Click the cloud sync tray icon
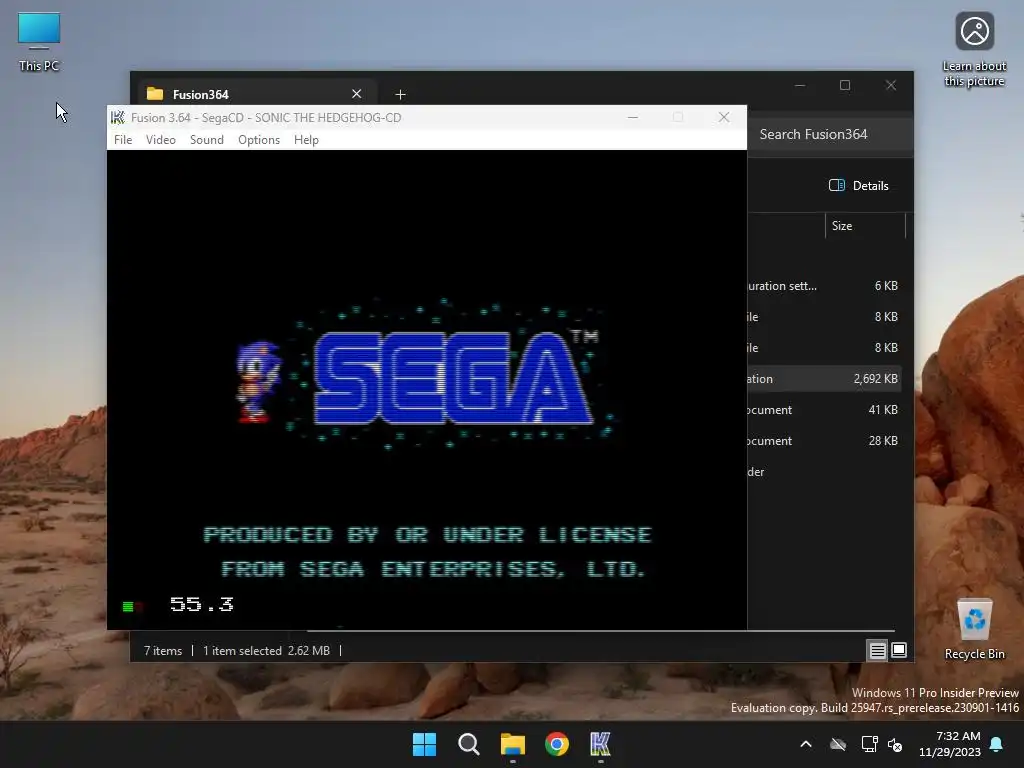The height and width of the screenshot is (768, 1024). (x=838, y=744)
